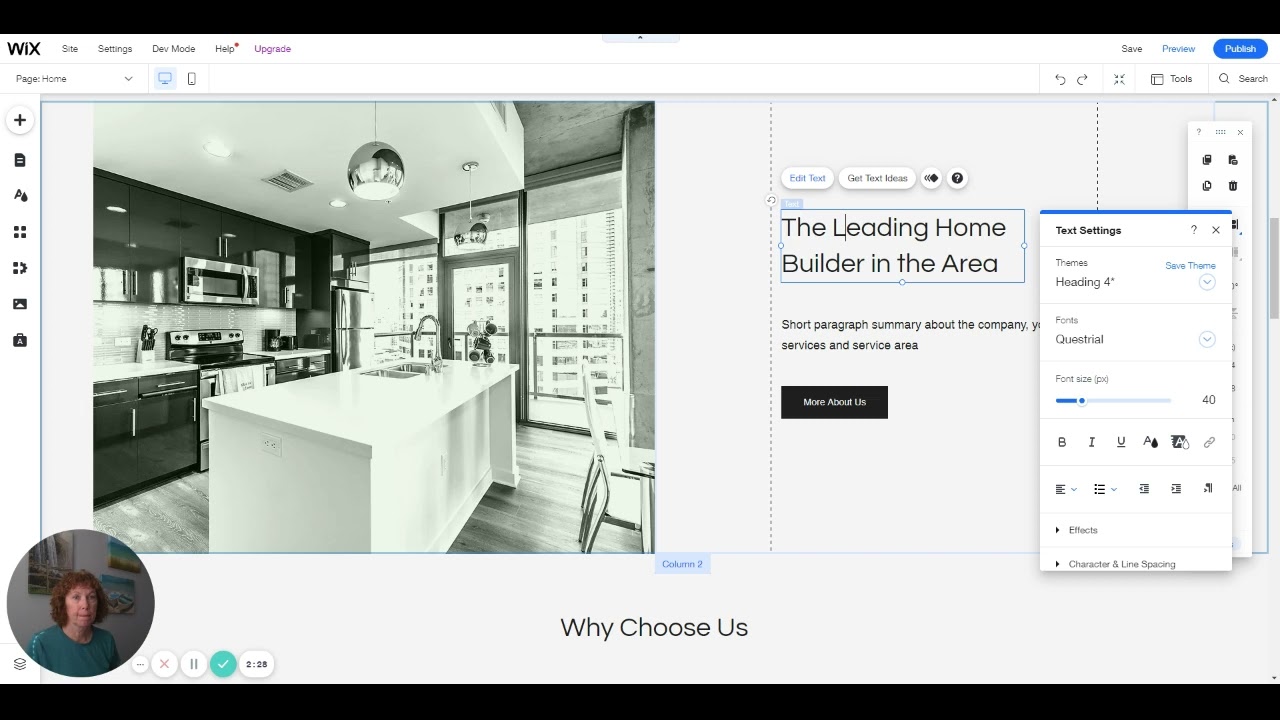Open the Add Elements plus button
The width and height of the screenshot is (1280, 720).
[x=19, y=120]
